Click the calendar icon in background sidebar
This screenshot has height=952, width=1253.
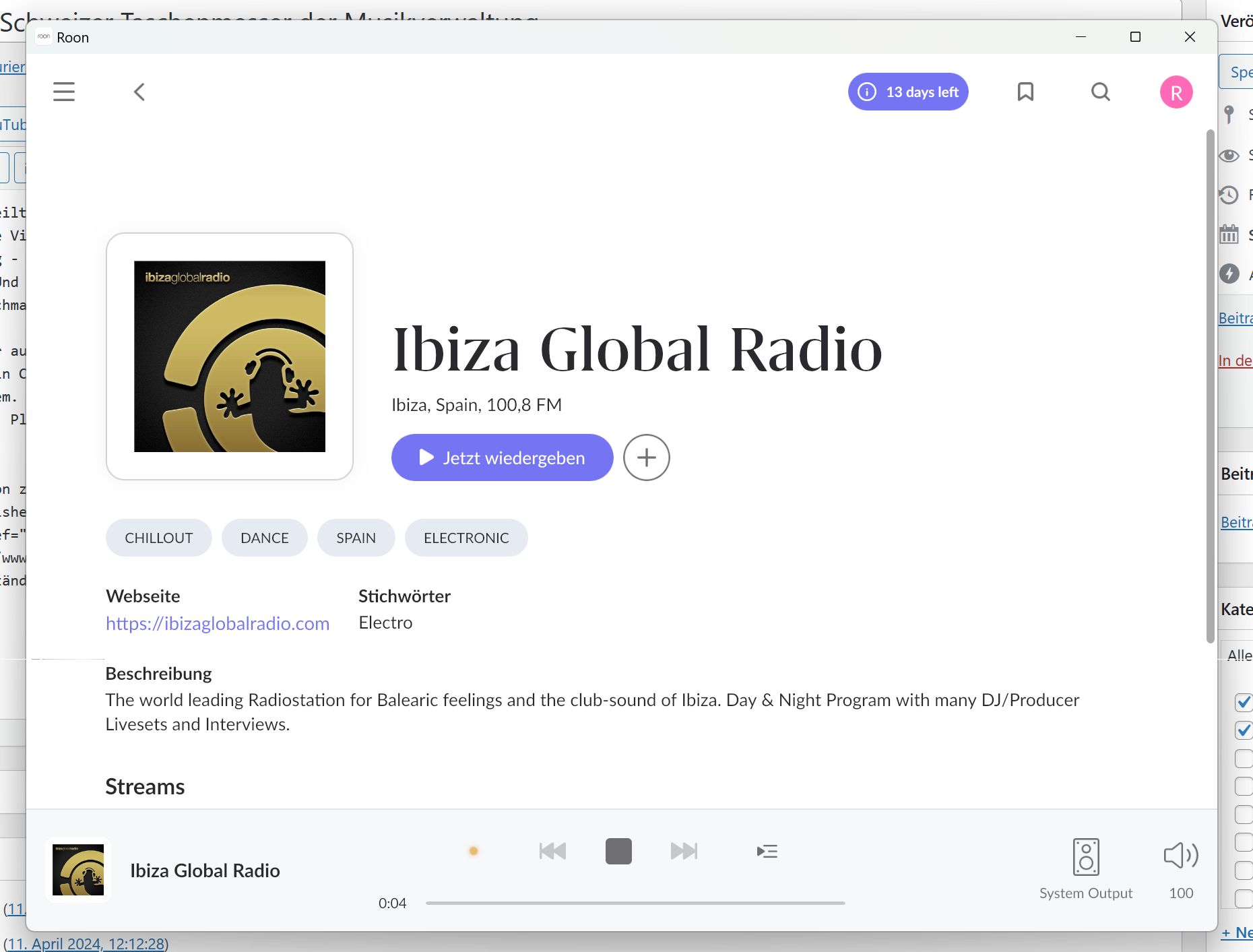(1229, 234)
